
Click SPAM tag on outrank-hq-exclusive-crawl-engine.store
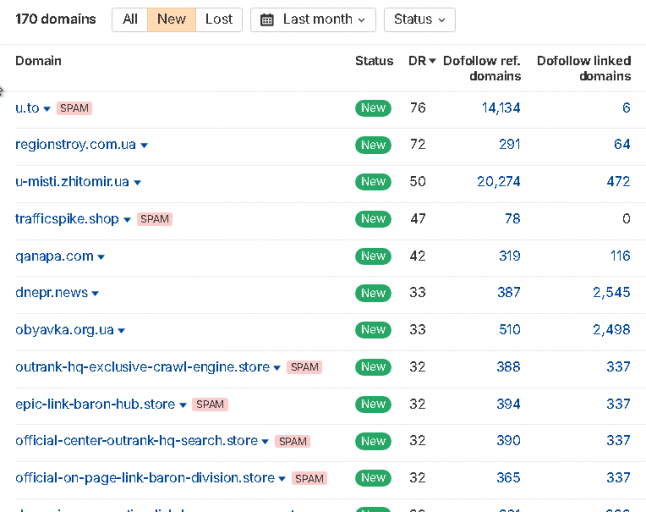tap(304, 367)
